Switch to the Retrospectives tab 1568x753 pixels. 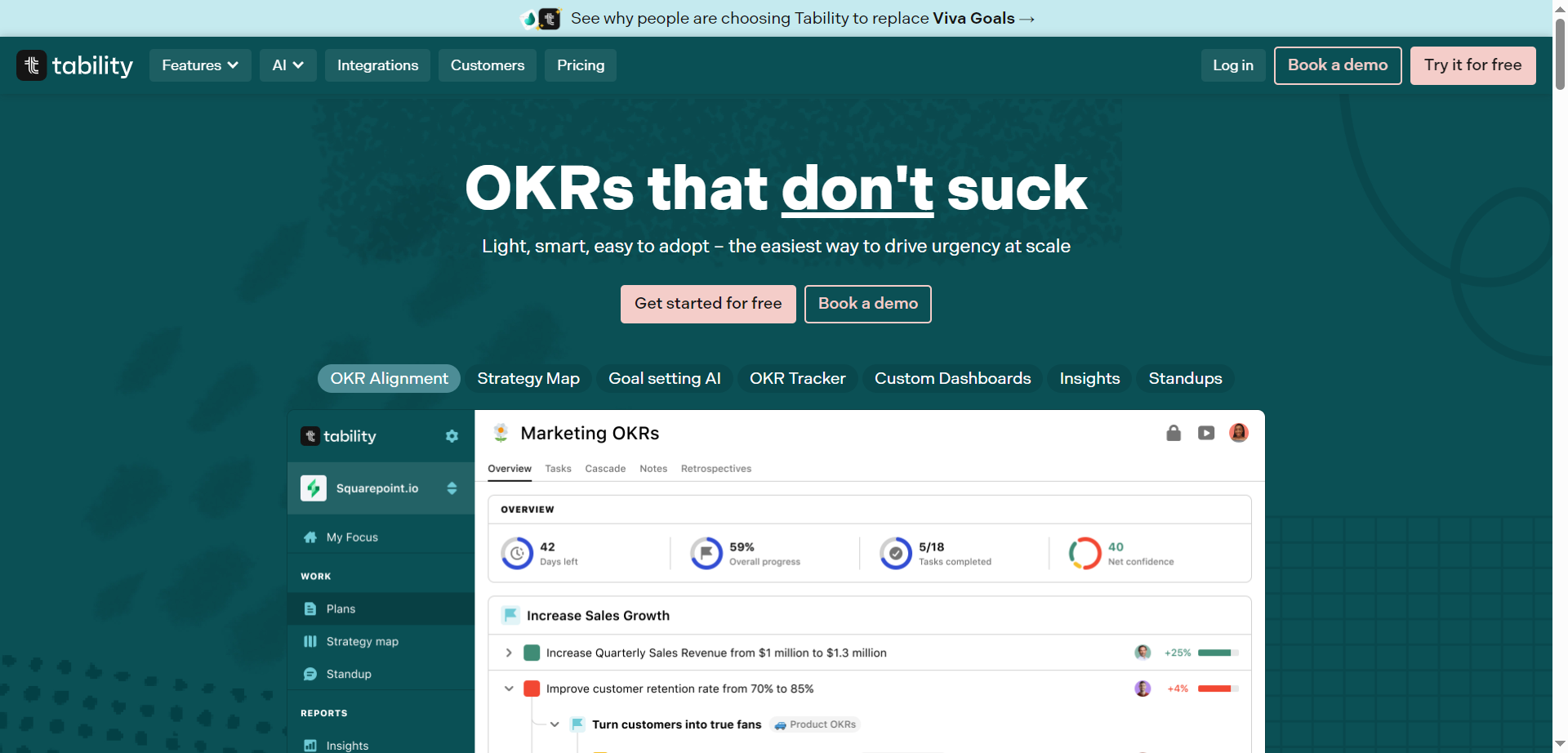click(716, 469)
